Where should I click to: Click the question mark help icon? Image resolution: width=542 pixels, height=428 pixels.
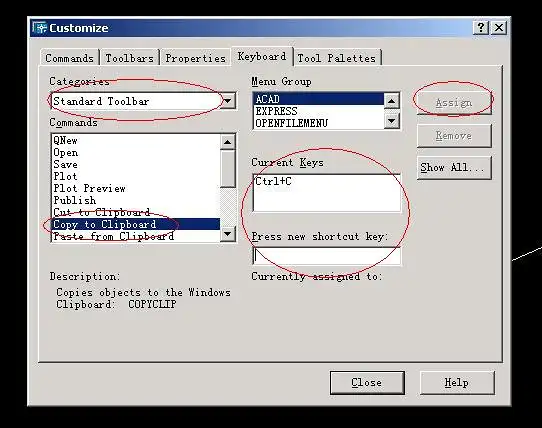coord(480,28)
